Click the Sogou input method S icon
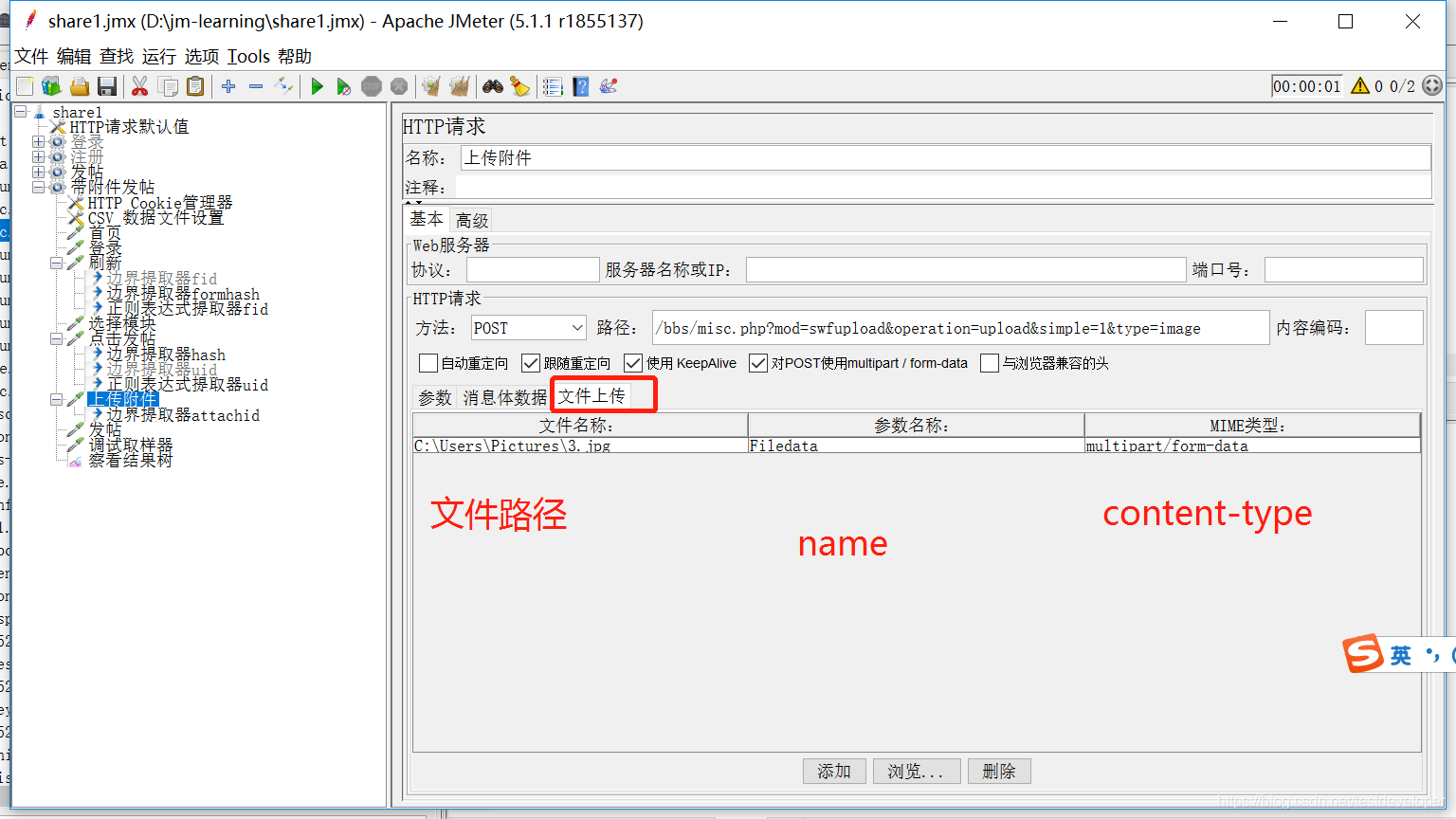1456x819 pixels. (1363, 653)
